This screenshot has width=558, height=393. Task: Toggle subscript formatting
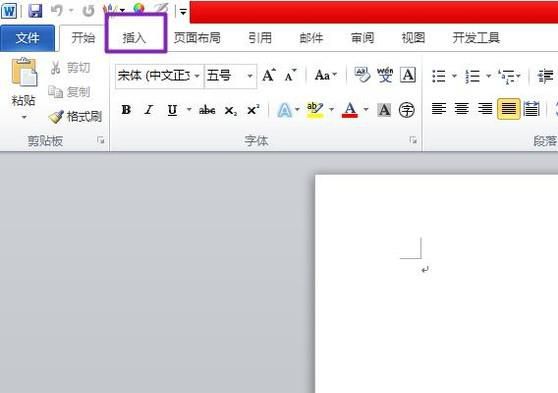(x=231, y=111)
